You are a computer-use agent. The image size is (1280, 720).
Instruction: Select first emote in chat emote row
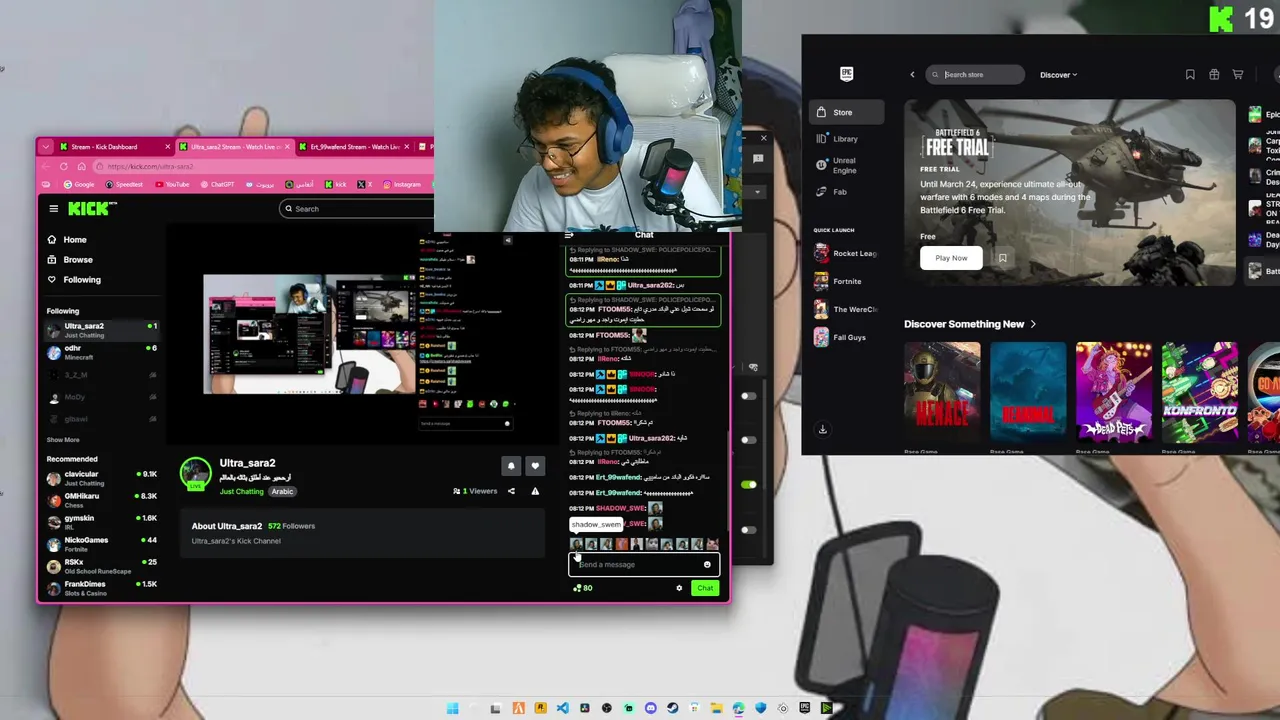pyautogui.click(x=576, y=544)
